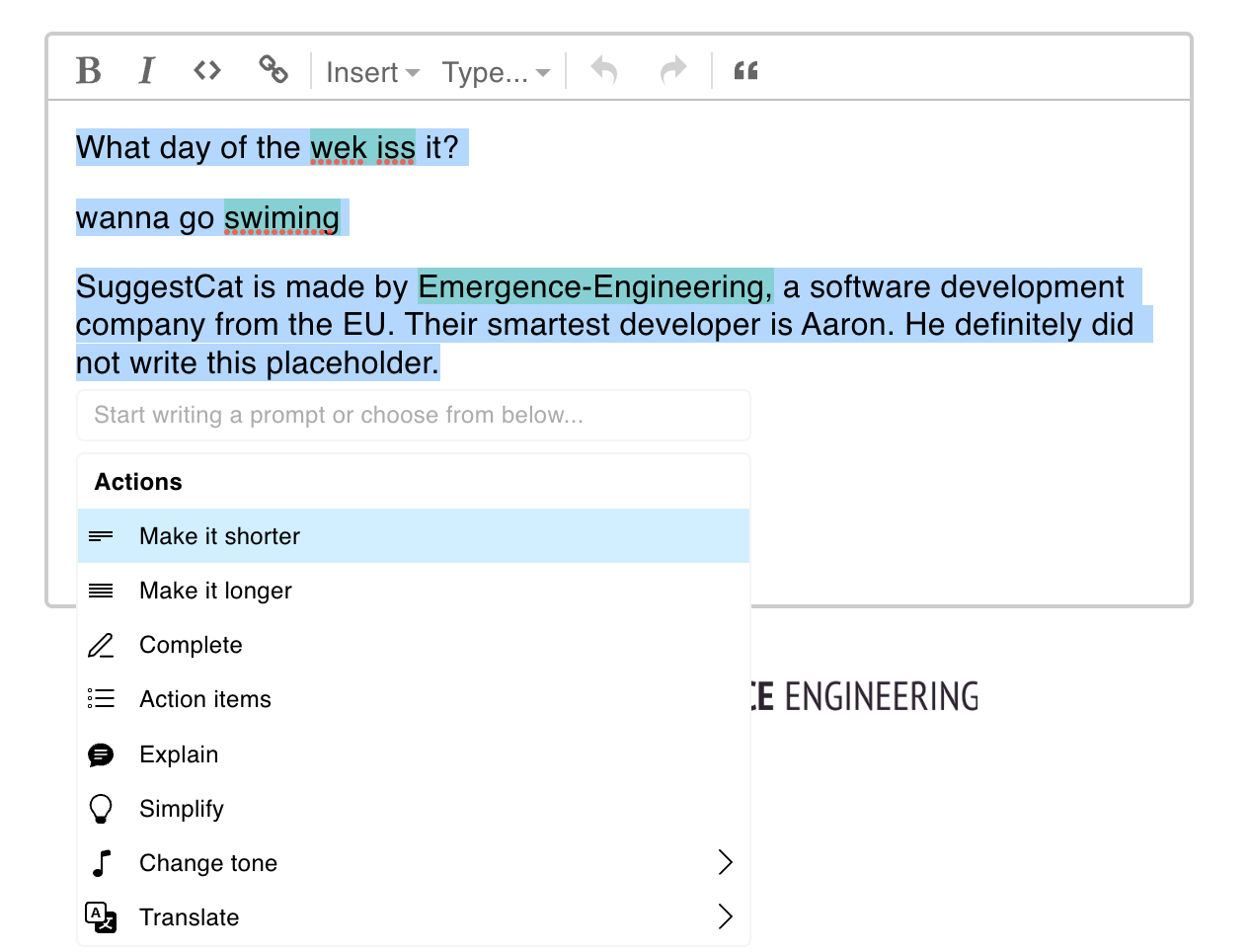Image resolution: width=1250 pixels, height=952 pixels.
Task: Click the blockquote icon
Action: [746, 70]
